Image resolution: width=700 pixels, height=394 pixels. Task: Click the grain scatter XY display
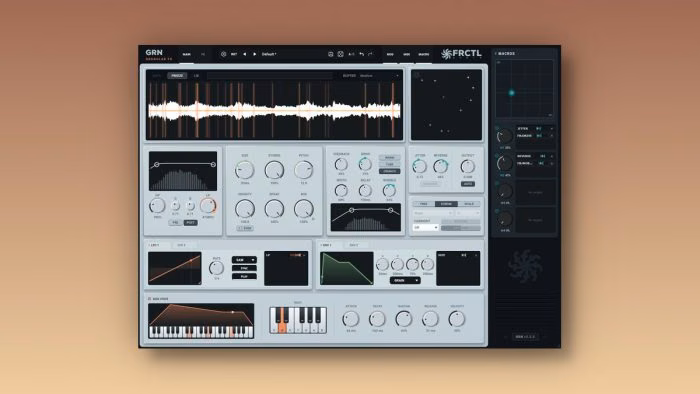pyautogui.click(x=446, y=104)
